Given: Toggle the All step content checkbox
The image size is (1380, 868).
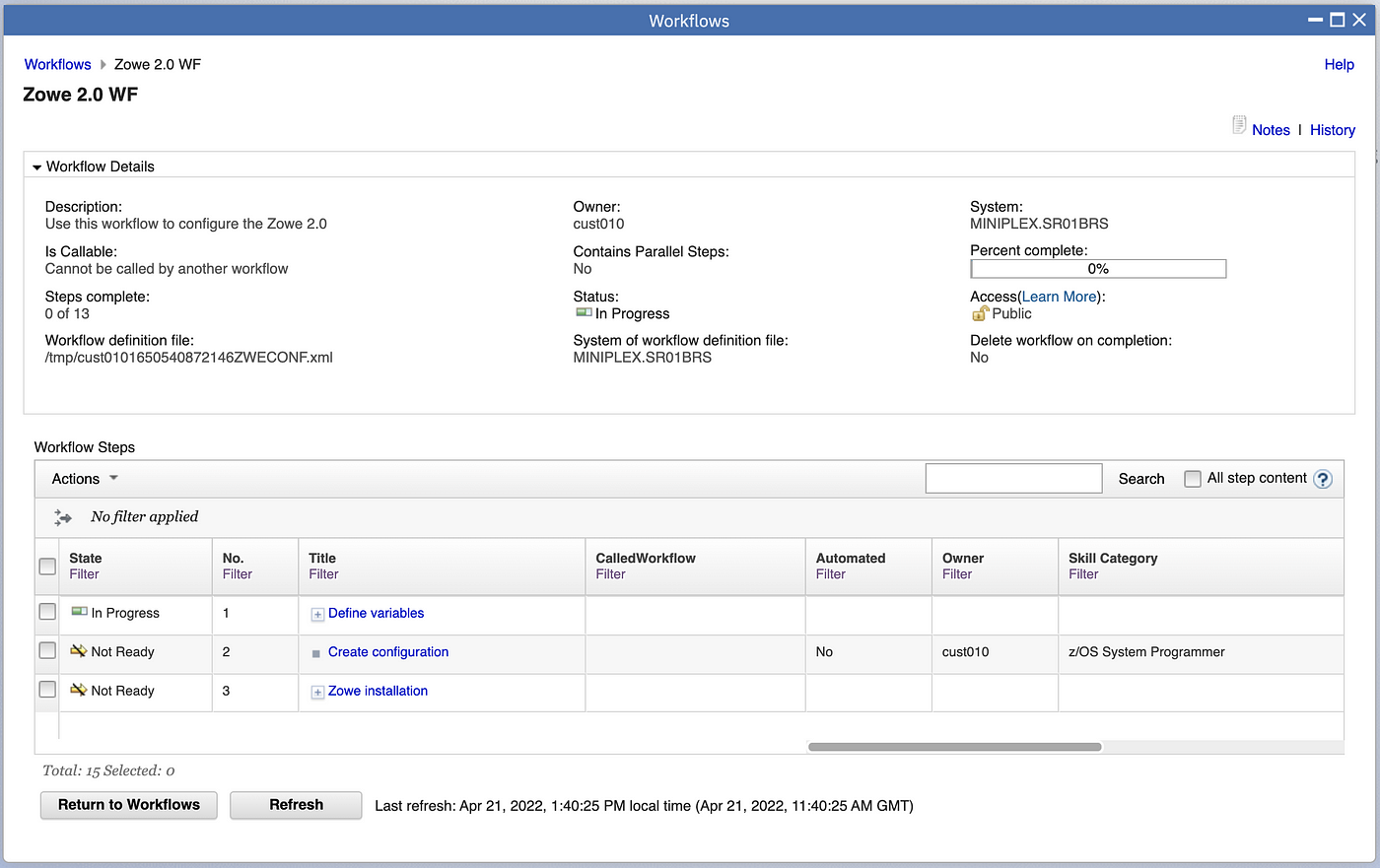Looking at the screenshot, I should point(1193,479).
